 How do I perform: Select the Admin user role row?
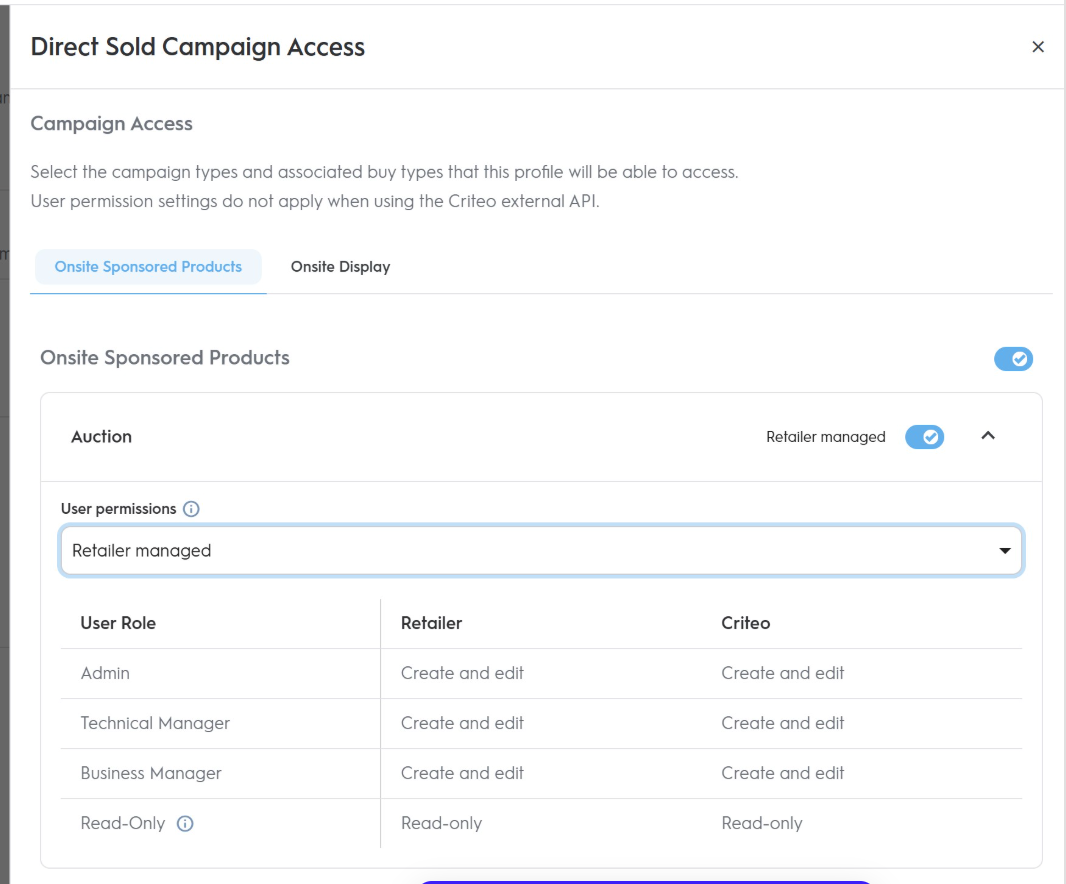(105, 673)
